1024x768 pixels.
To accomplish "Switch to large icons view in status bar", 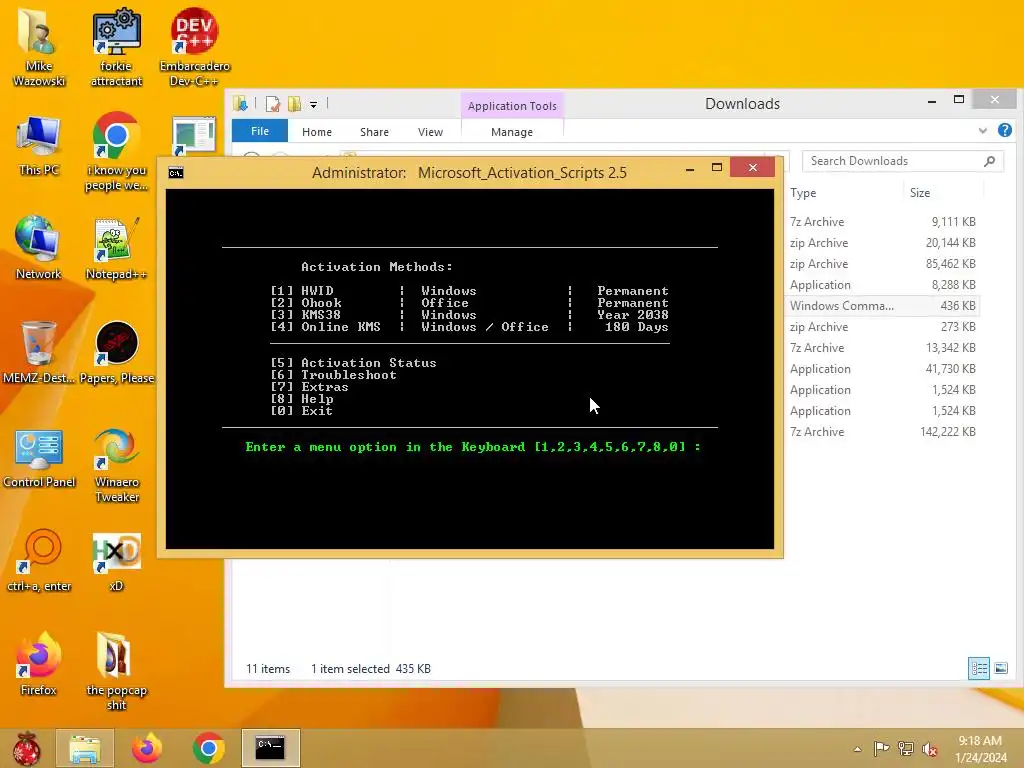I will (x=1000, y=668).
